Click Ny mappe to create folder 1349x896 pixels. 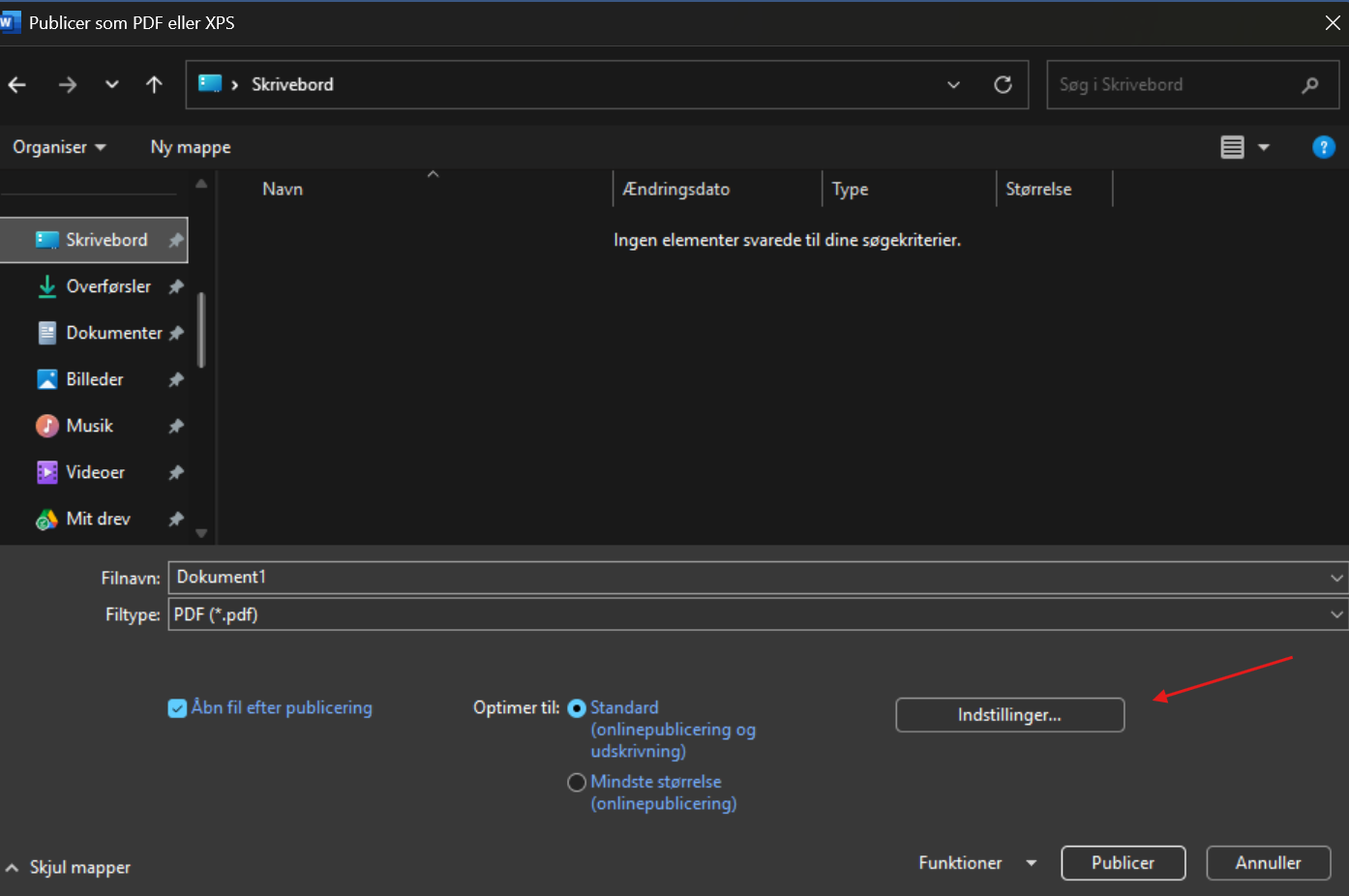click(191, 147)
